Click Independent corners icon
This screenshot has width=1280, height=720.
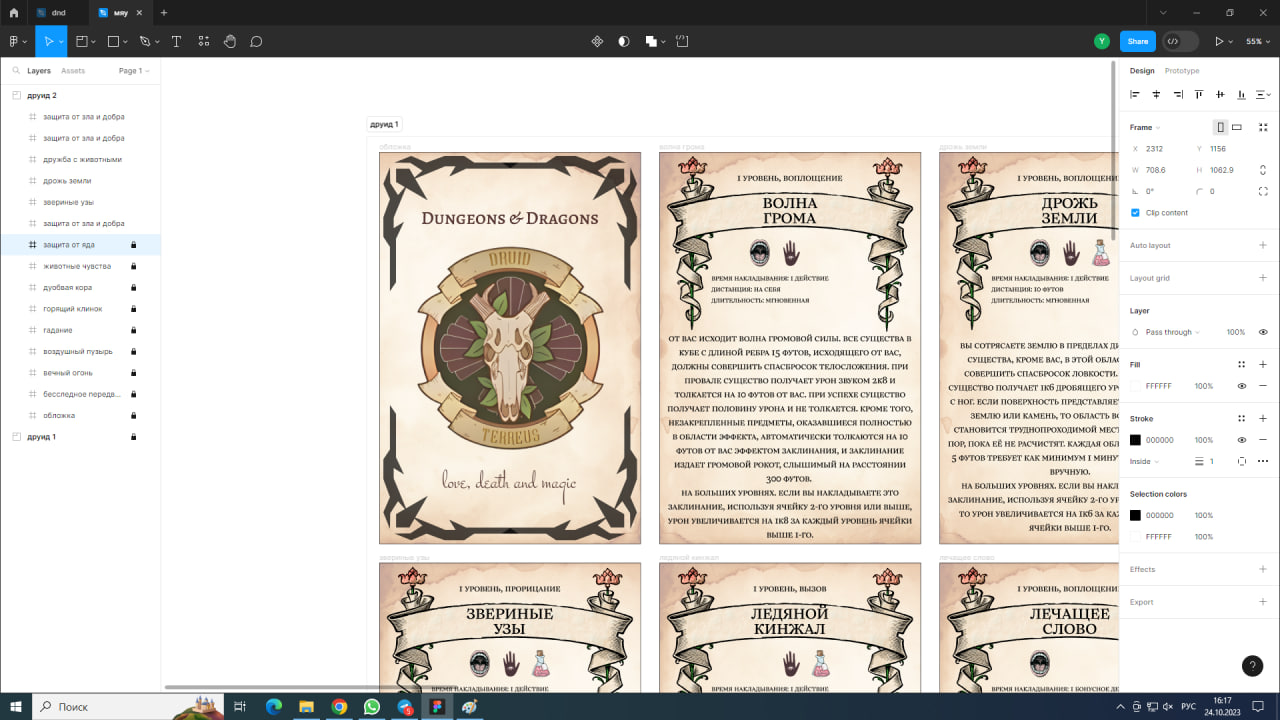coord(1263,191)
